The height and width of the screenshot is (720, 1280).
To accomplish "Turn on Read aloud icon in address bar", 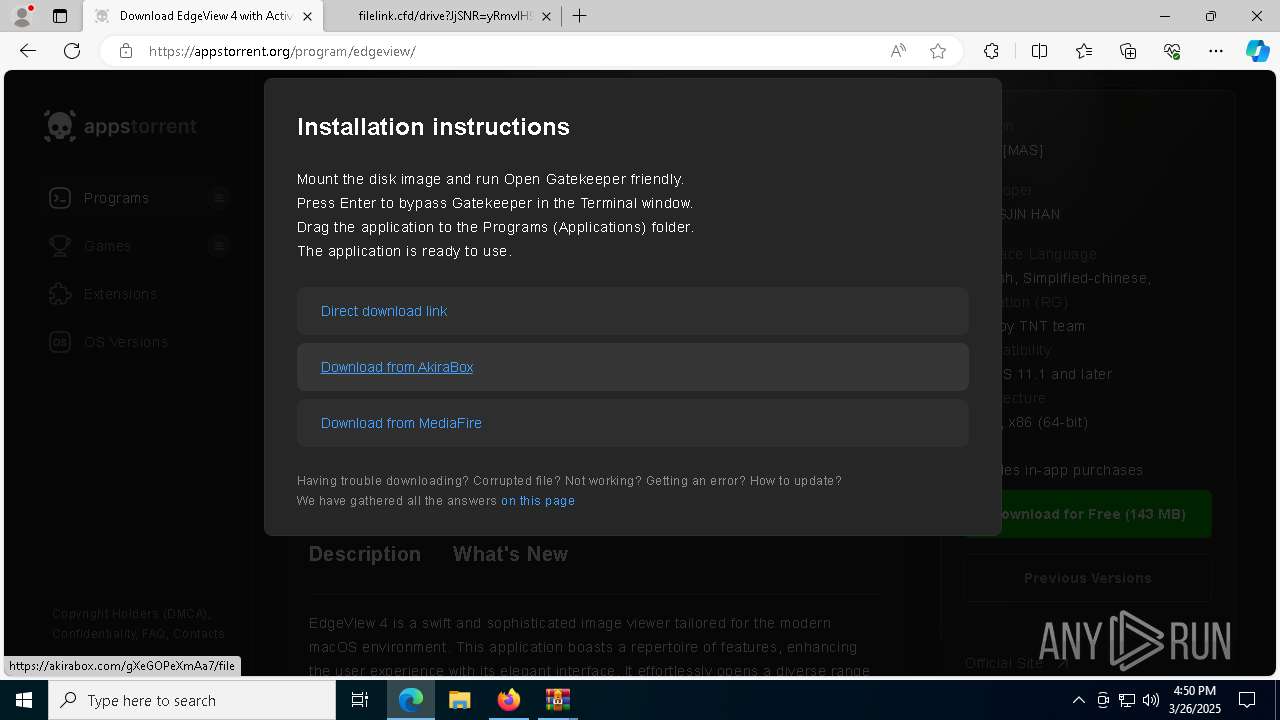I will click(x=898, y=51).
